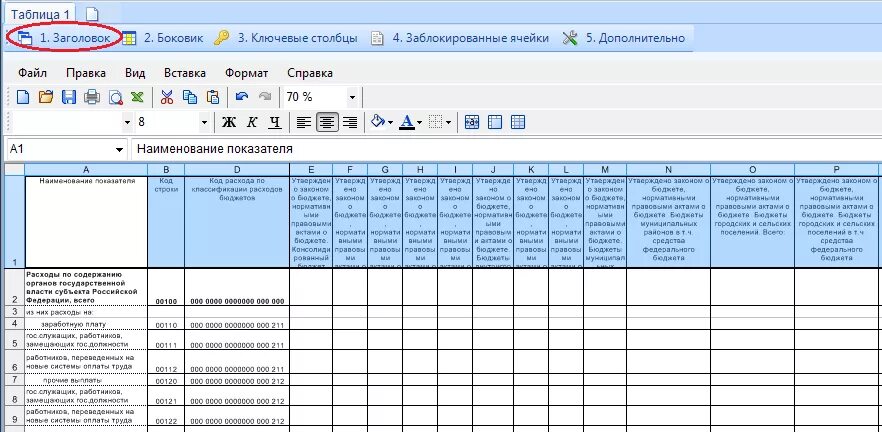
Task: Save with the floppy disk icon
Action: pyautogui.click(x=69, y=97)
